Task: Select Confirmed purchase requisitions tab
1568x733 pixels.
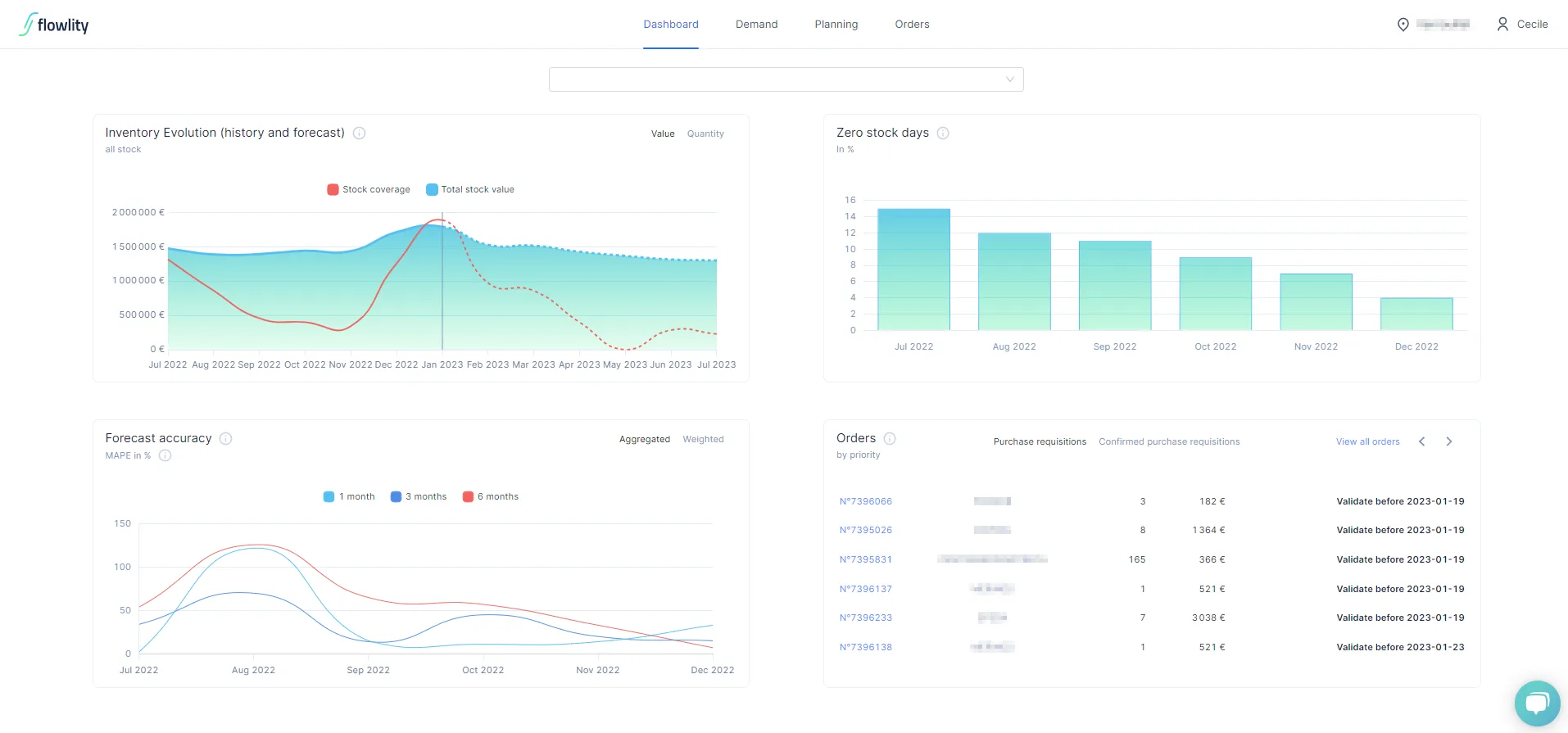Action: point(1169,441)
